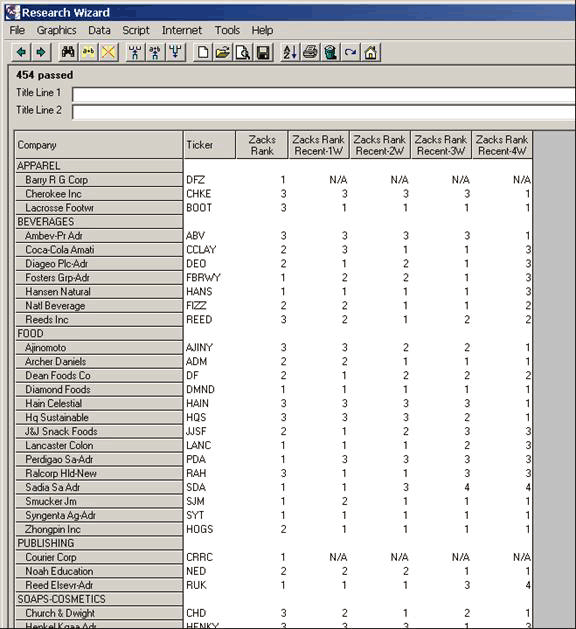Click the blue curved redo arrow icon

tap(351, 52)
